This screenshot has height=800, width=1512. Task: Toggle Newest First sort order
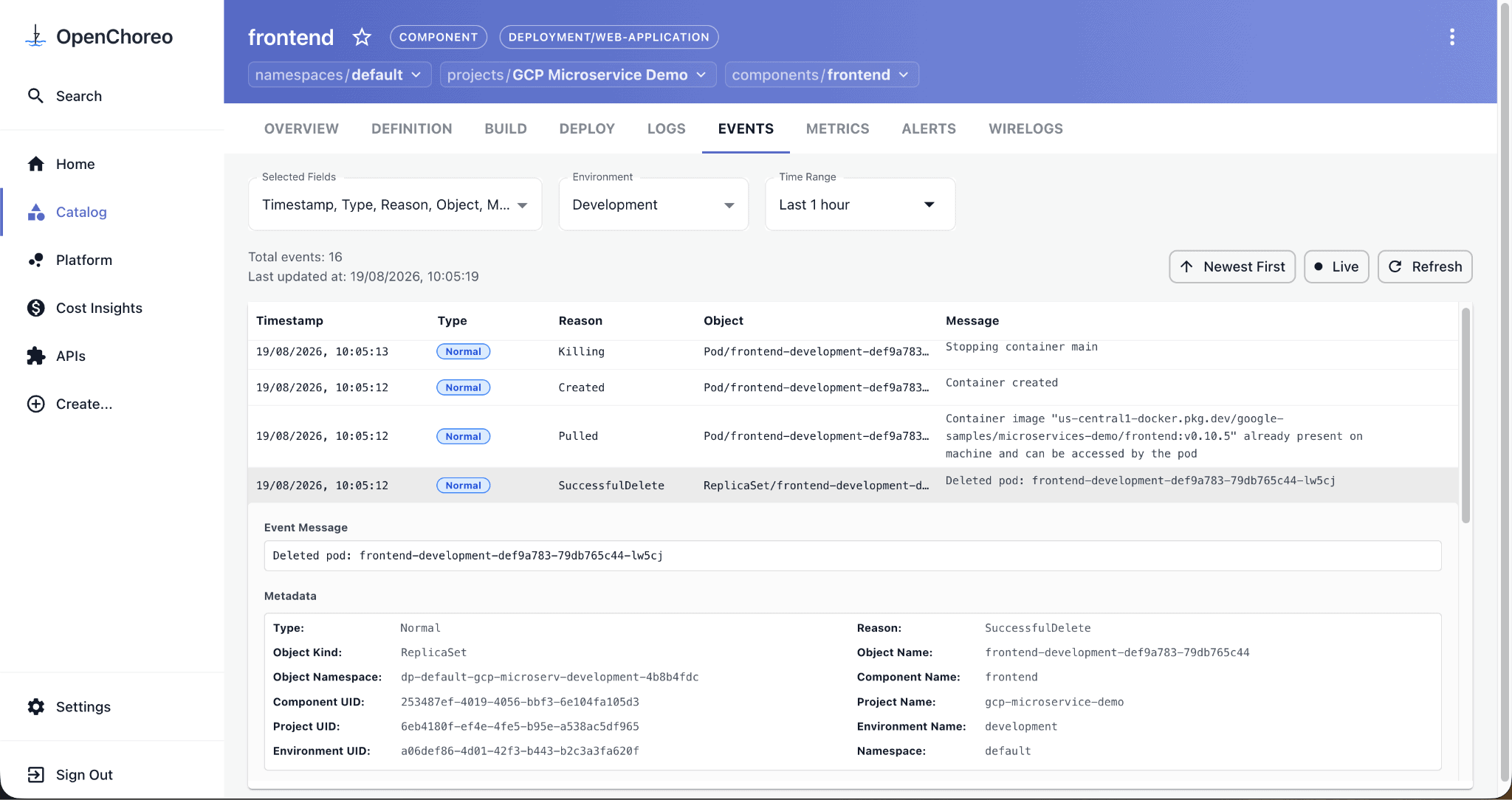(1232, 266)
